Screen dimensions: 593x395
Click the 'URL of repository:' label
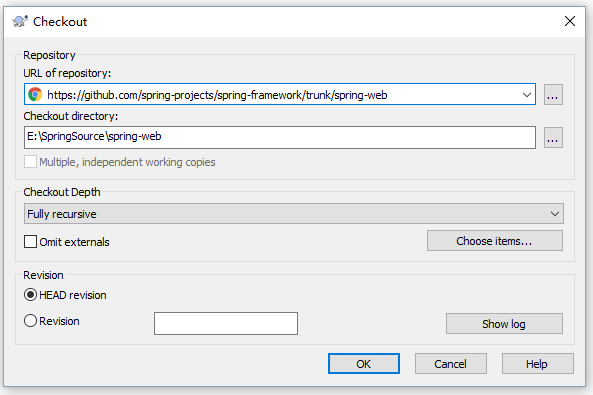click(67, 73)
